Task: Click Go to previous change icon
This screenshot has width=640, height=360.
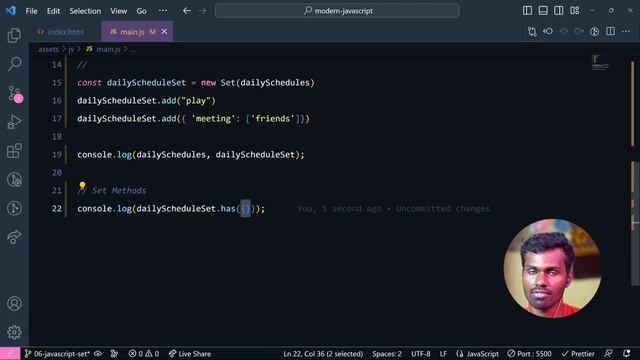Action: click(x=548, y=31)
